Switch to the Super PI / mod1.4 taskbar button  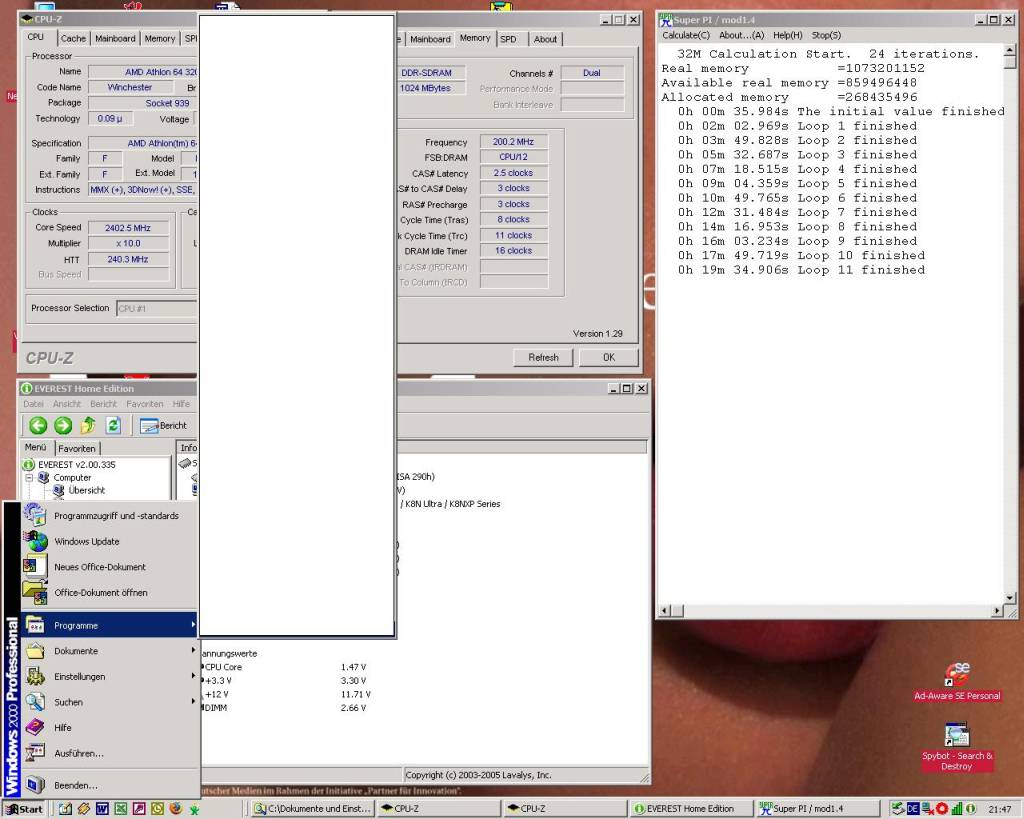coord(816,809)
